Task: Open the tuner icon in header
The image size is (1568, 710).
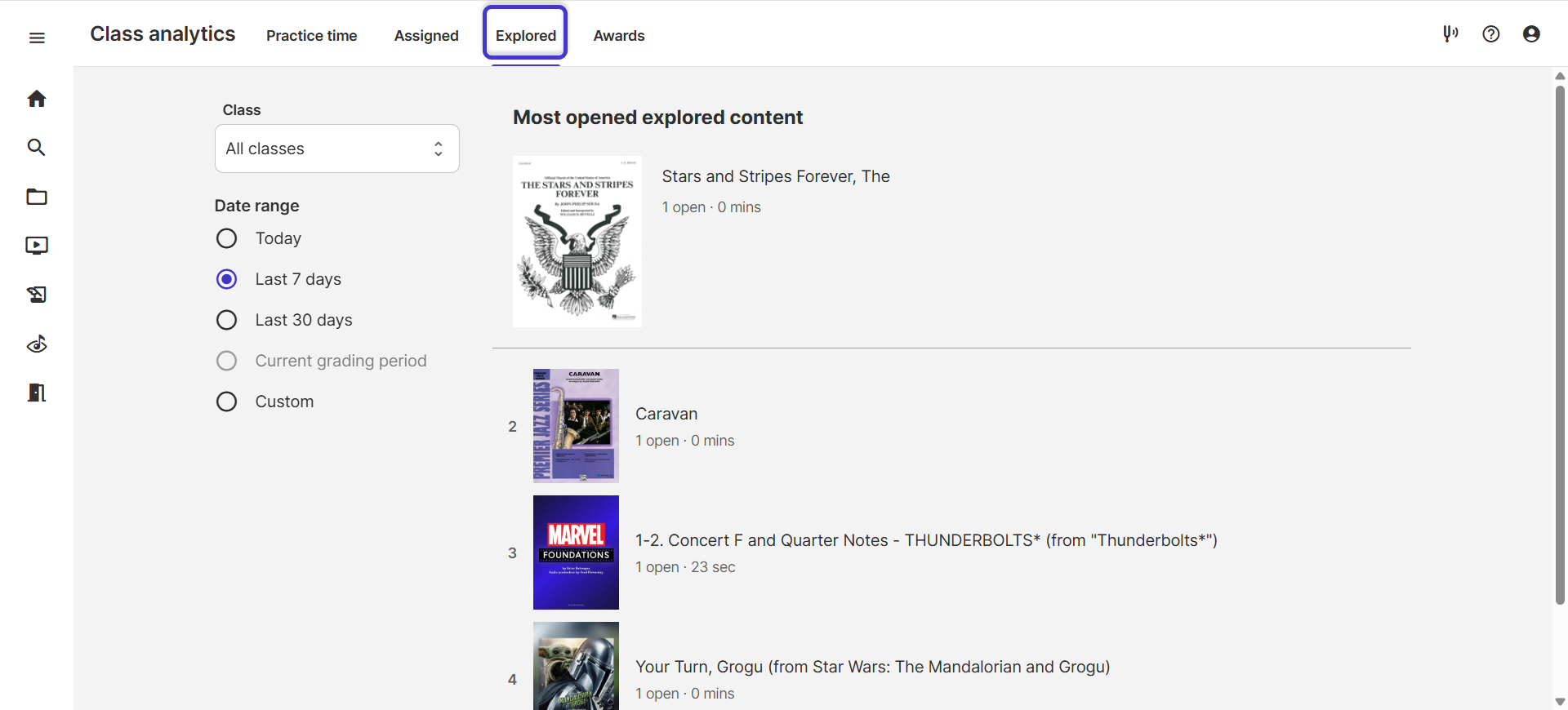Action: click(1450, 33)
